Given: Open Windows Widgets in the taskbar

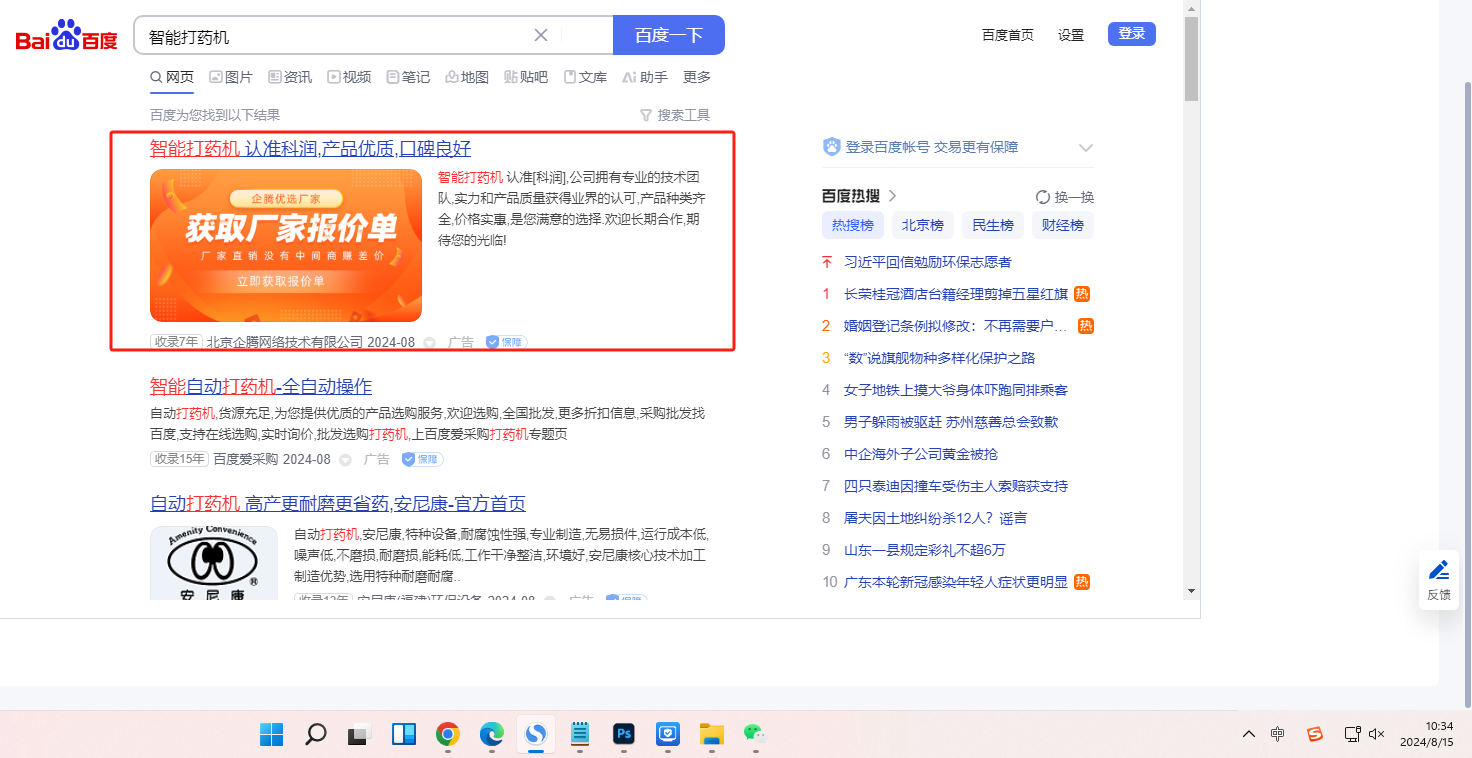Looking at the screenshot, I should click(404, 734).
